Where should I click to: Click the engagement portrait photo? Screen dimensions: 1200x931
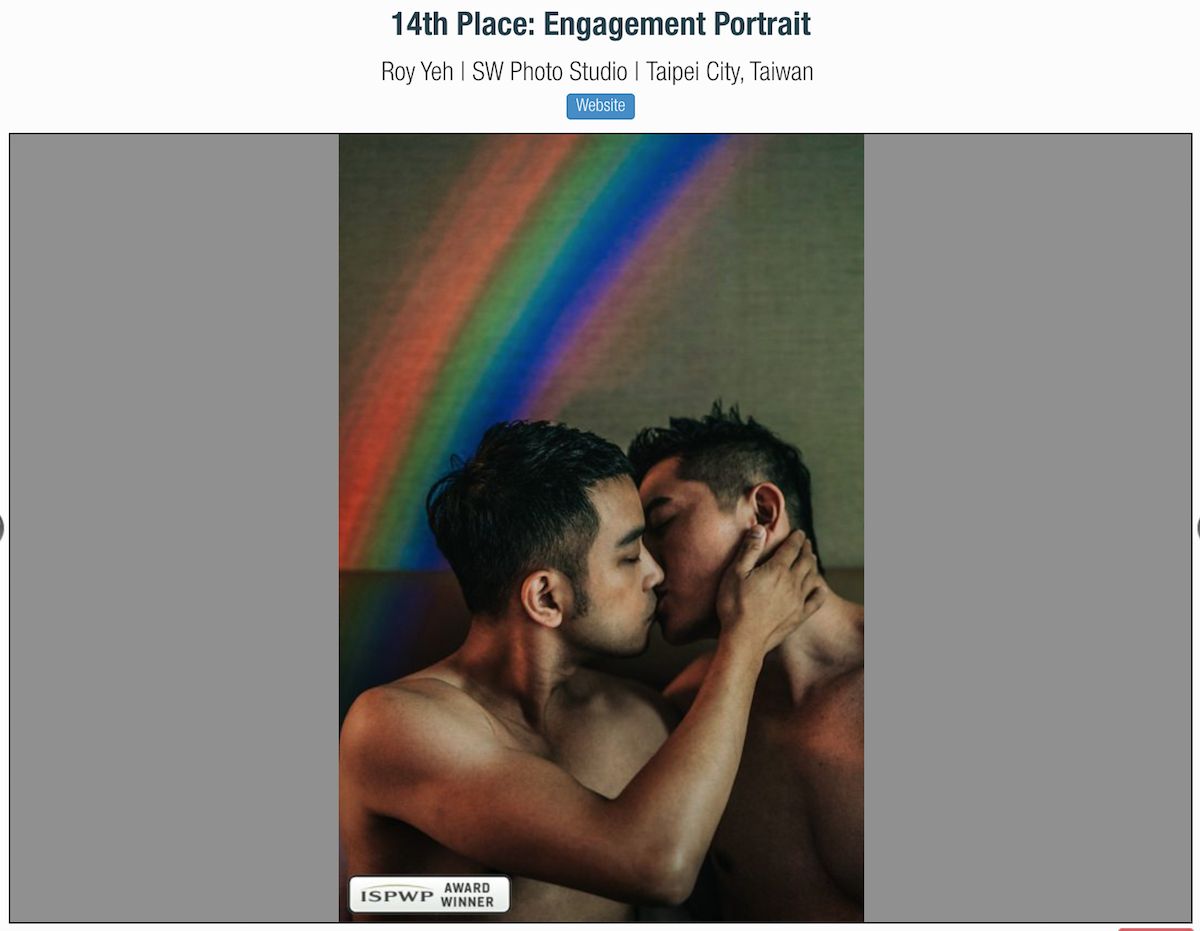point(601,528)
